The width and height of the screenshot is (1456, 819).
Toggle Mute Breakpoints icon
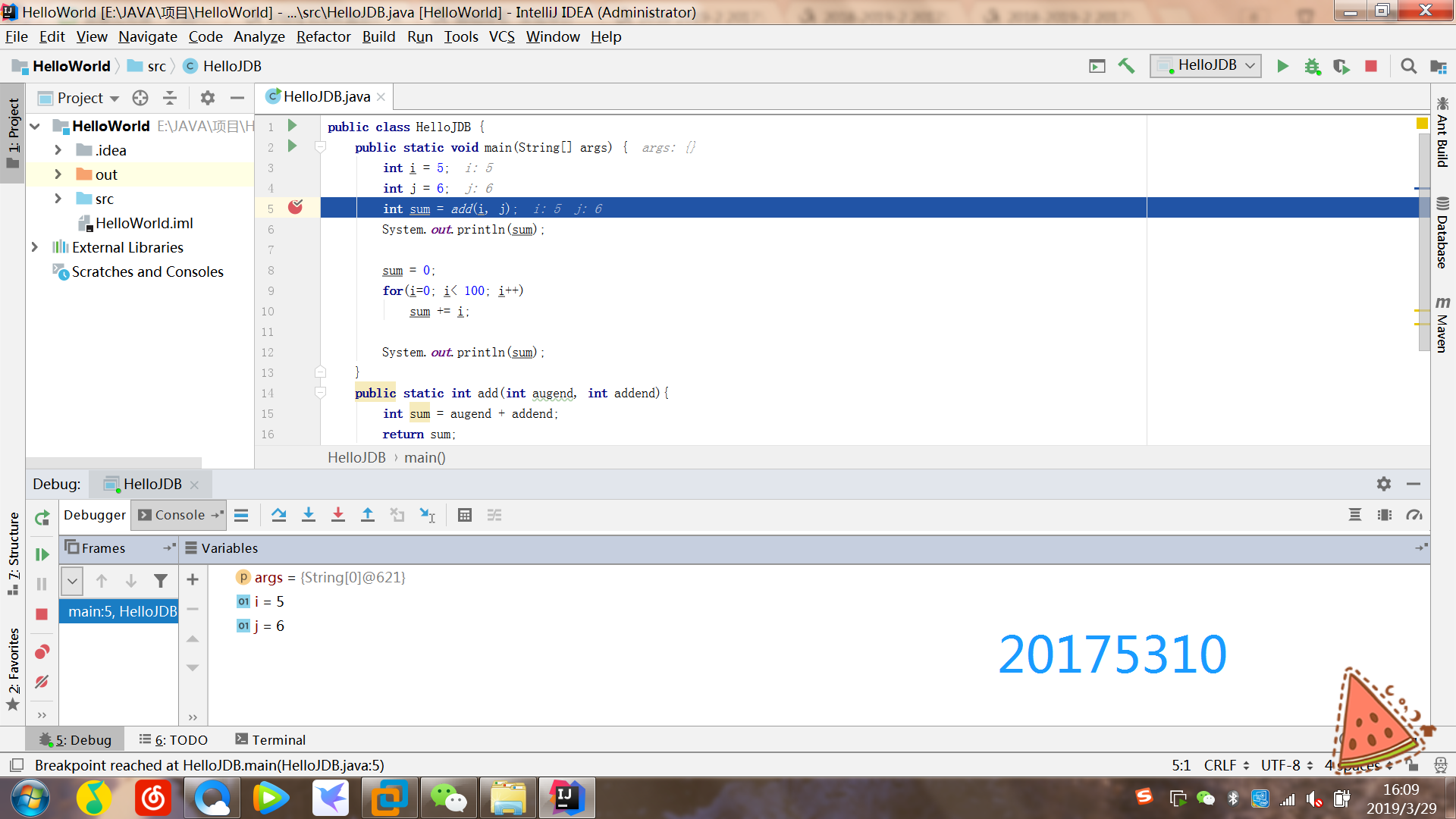pos(42,682)
